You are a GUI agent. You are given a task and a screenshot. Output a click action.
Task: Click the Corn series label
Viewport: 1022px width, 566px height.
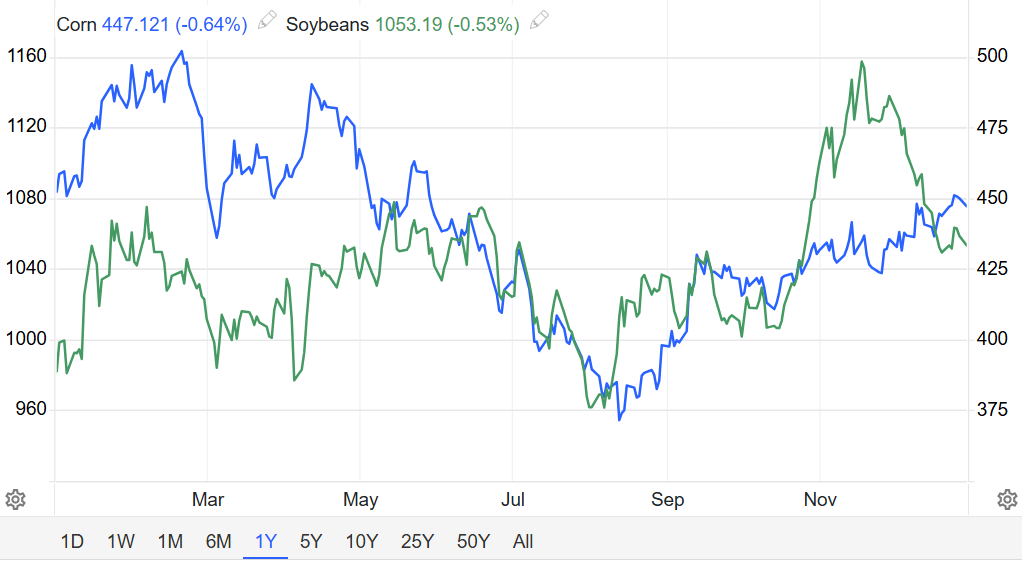pos(77,24)
